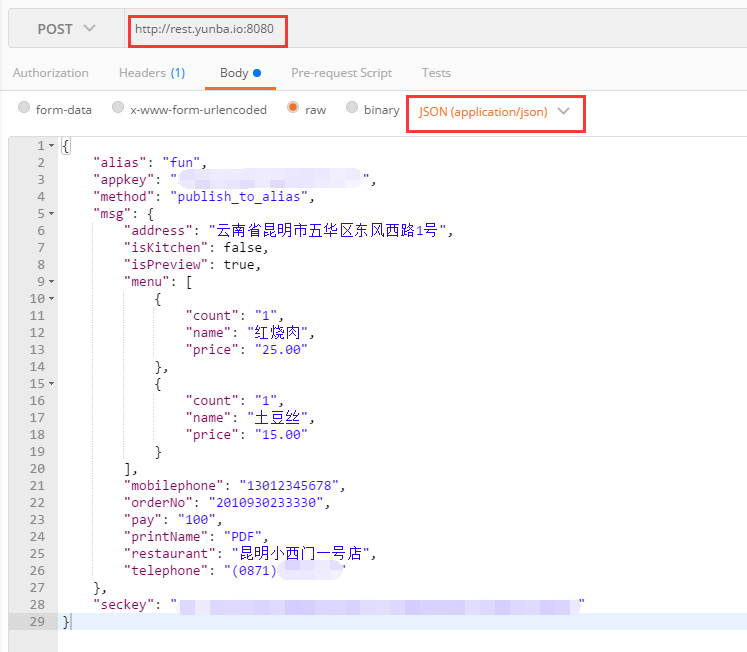Switch to the Authorization tab
This screenshot has width=747, height=652.
pos(50,73)
